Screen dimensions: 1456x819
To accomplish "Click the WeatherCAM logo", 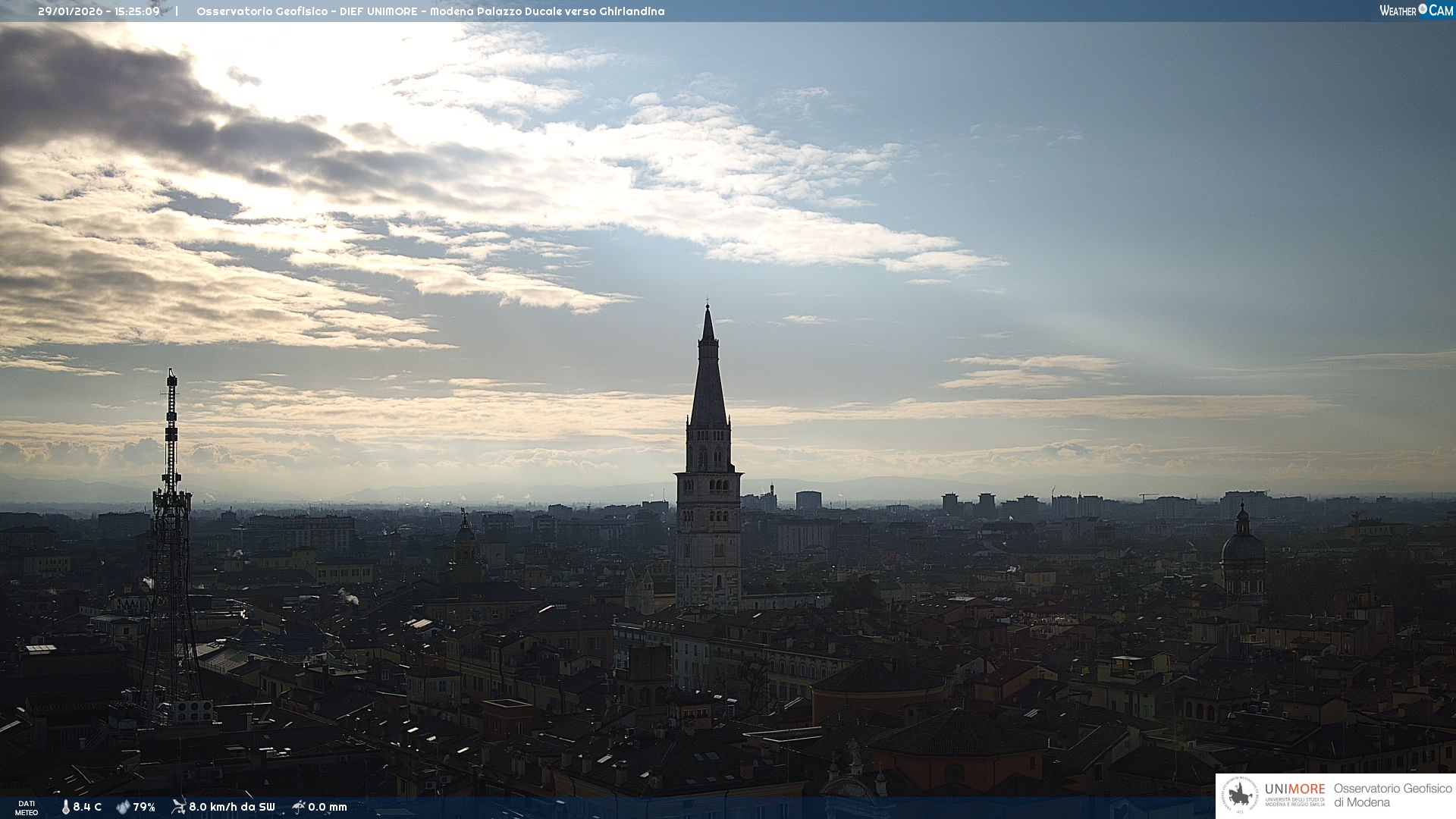I will pyautogui.click(x=1416, y=11).
